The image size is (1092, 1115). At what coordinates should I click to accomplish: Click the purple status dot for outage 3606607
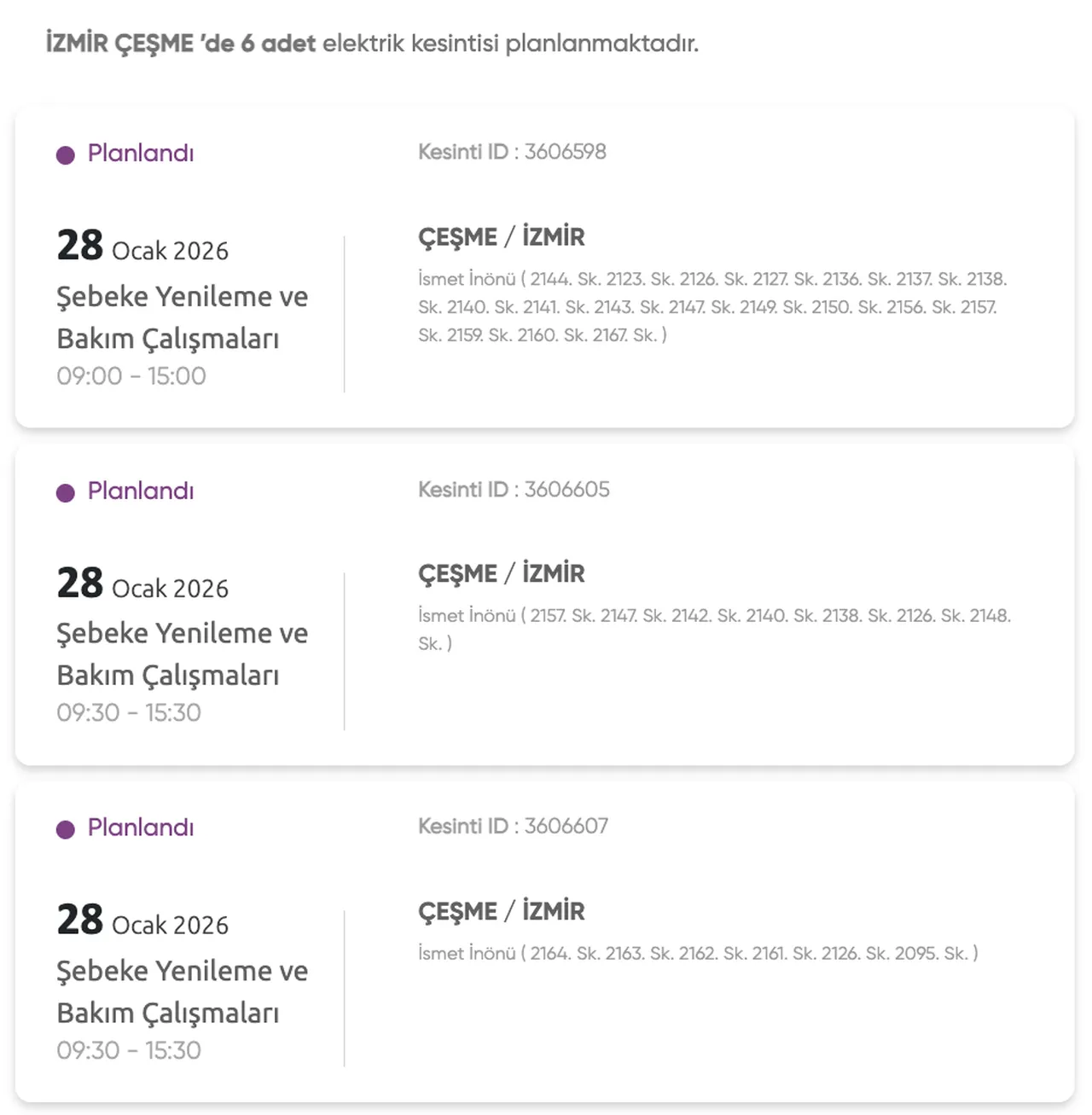66,830
